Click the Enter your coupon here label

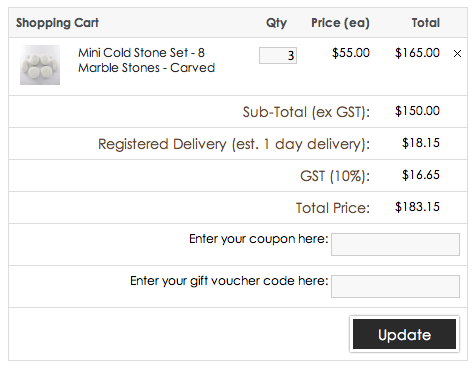(259, 239)
